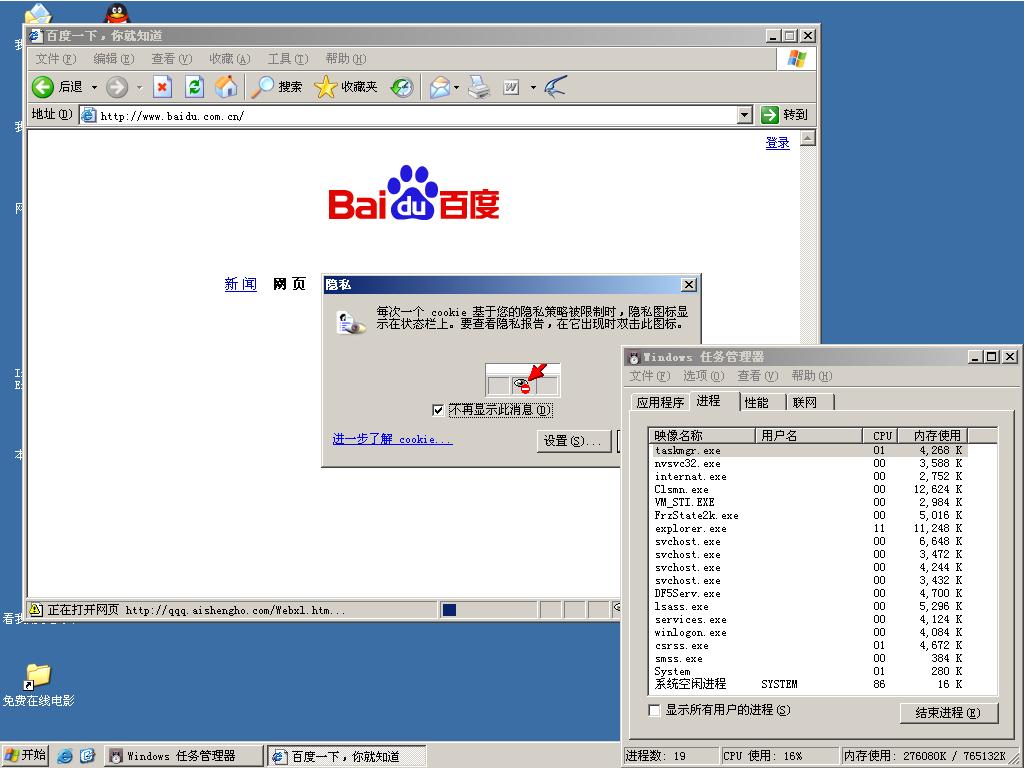Switch to Windows 任务管理器 taskbar button

point(184,756)
